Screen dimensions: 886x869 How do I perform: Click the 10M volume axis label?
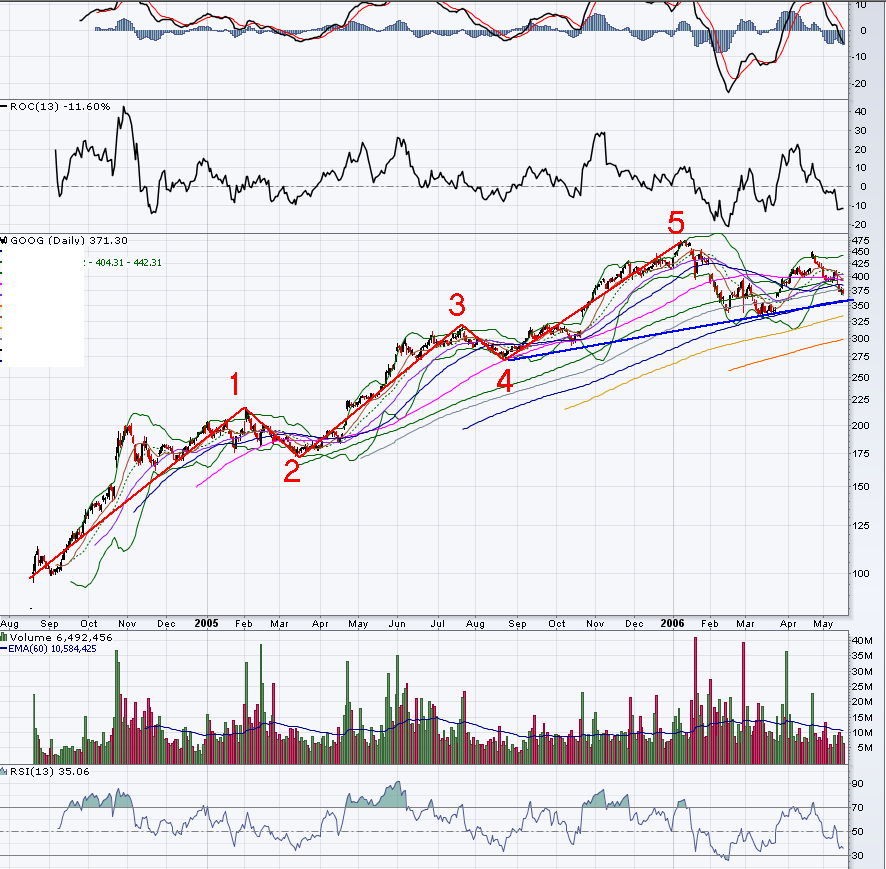[x=862, y=733]
